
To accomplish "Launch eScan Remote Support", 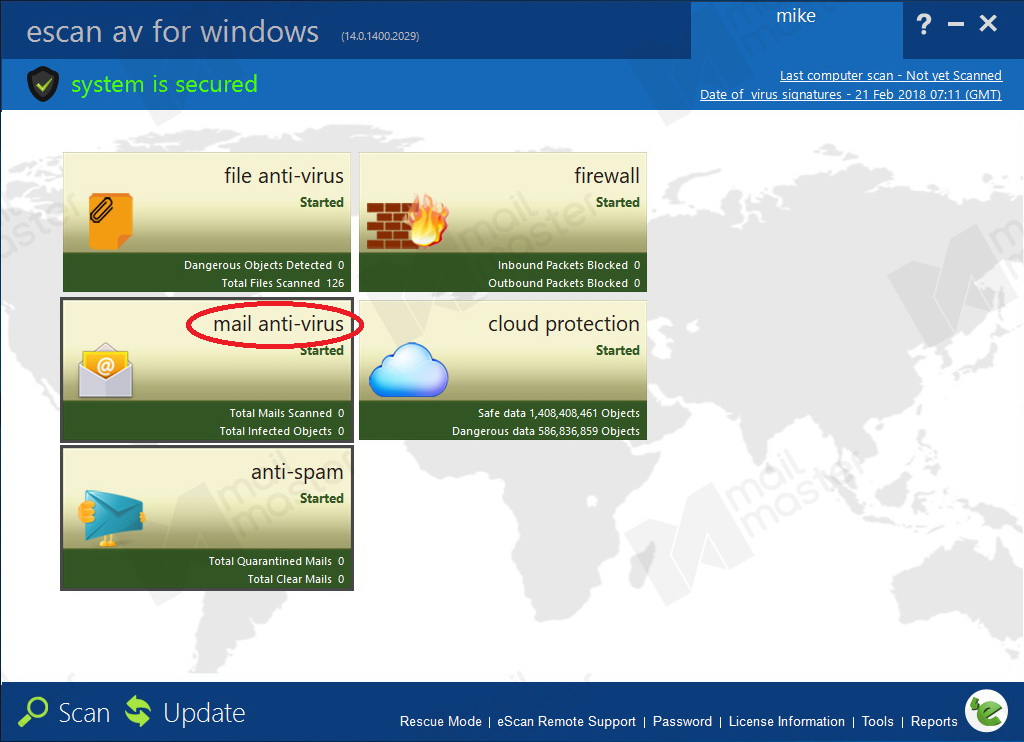I will pos(566,722).
